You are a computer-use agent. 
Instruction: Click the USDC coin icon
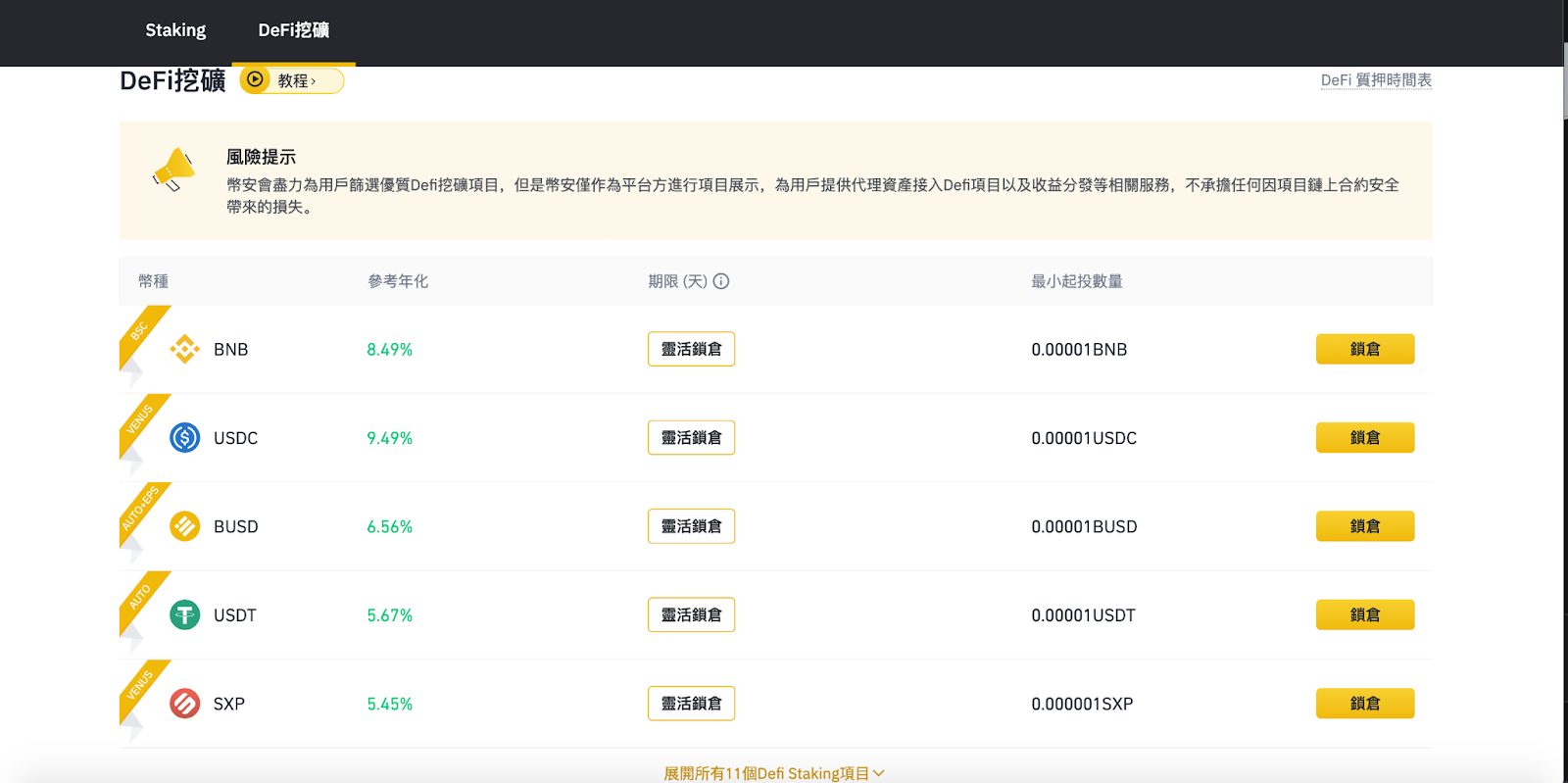tap(184, 437)
